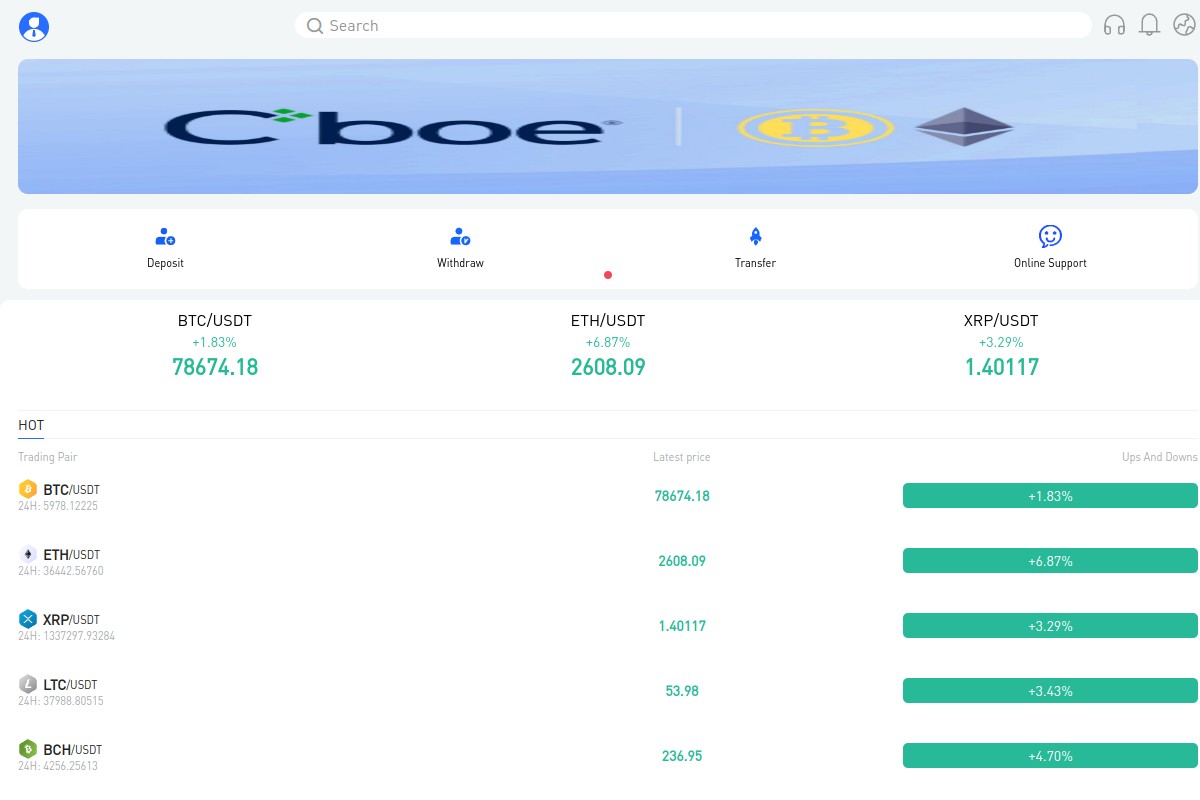The height and width of the screenshot is (800, 1200).
Task: Select the XRP/USDT pair name in list
Action: point(72,620)
